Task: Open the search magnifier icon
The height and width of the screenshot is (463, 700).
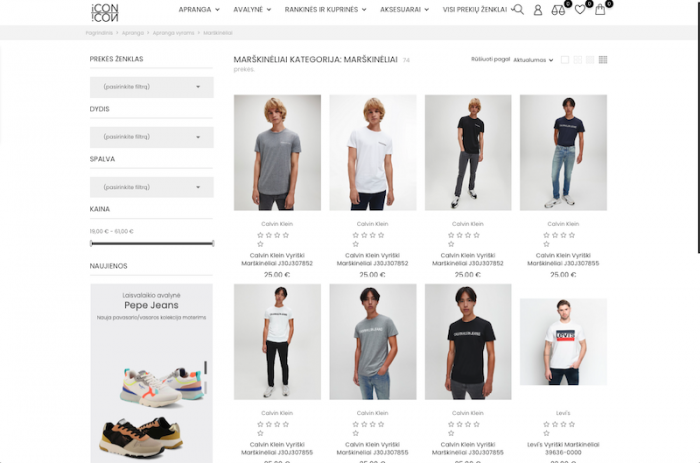Action: [518, 9]
